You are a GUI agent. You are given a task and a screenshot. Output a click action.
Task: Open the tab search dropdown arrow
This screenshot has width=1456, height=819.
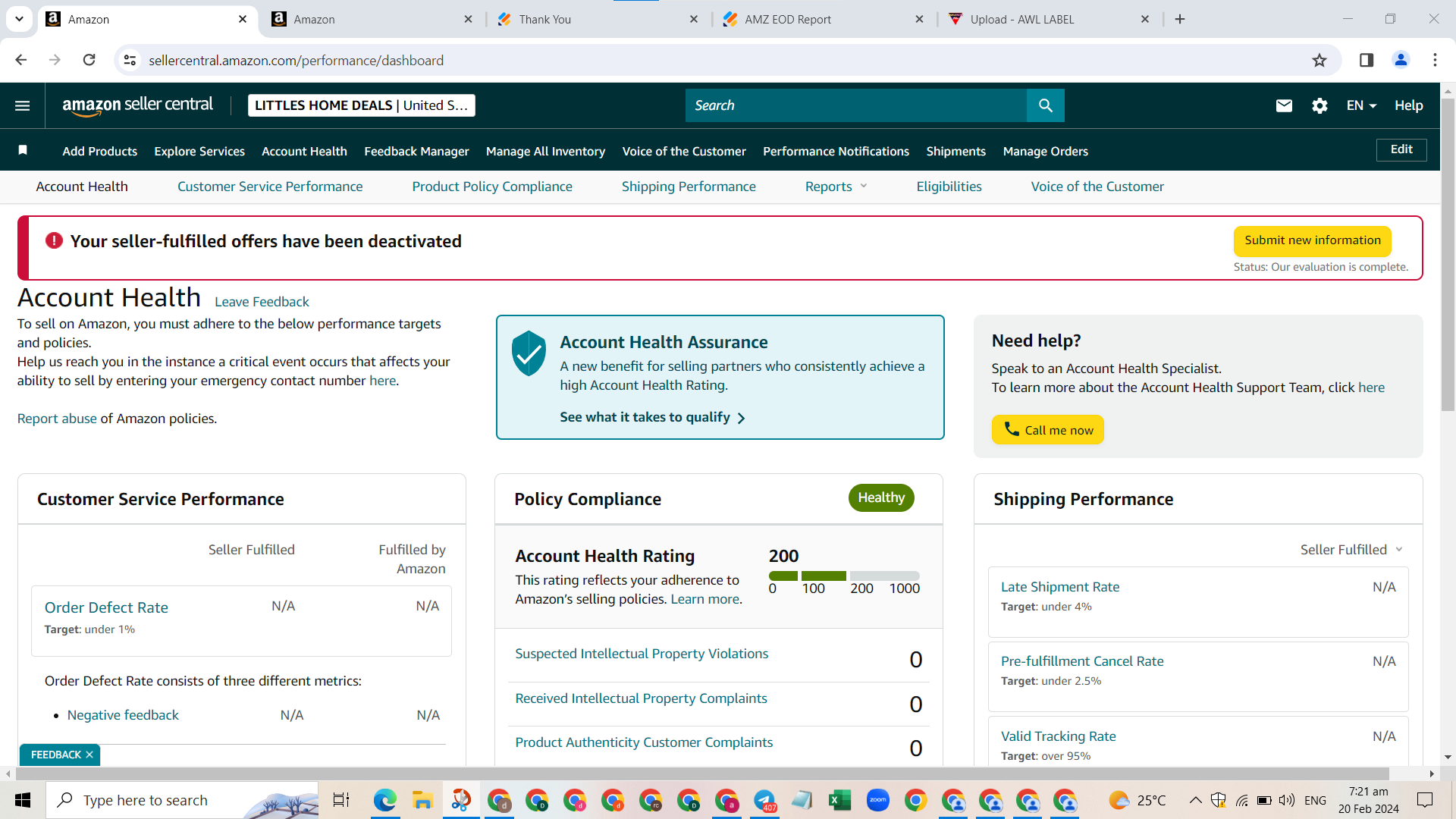pyautogui.click(x=19, y=19)
